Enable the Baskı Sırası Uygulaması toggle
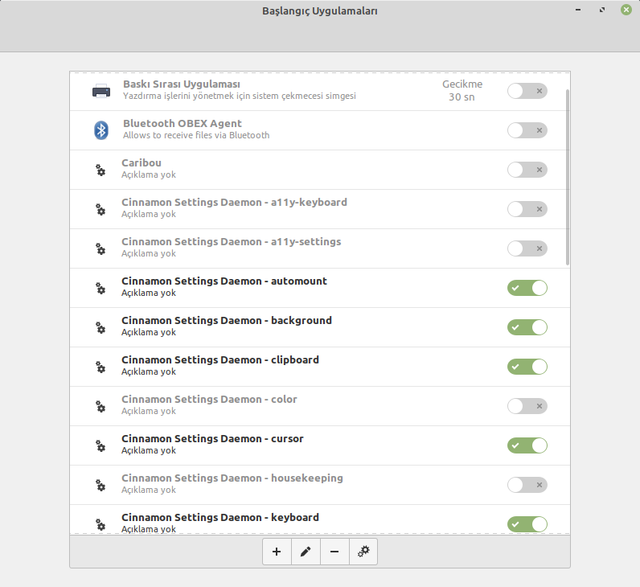Image resolution: width=640 pixels, height=587 pixels. pyautogui.click(x=527, y=91)
